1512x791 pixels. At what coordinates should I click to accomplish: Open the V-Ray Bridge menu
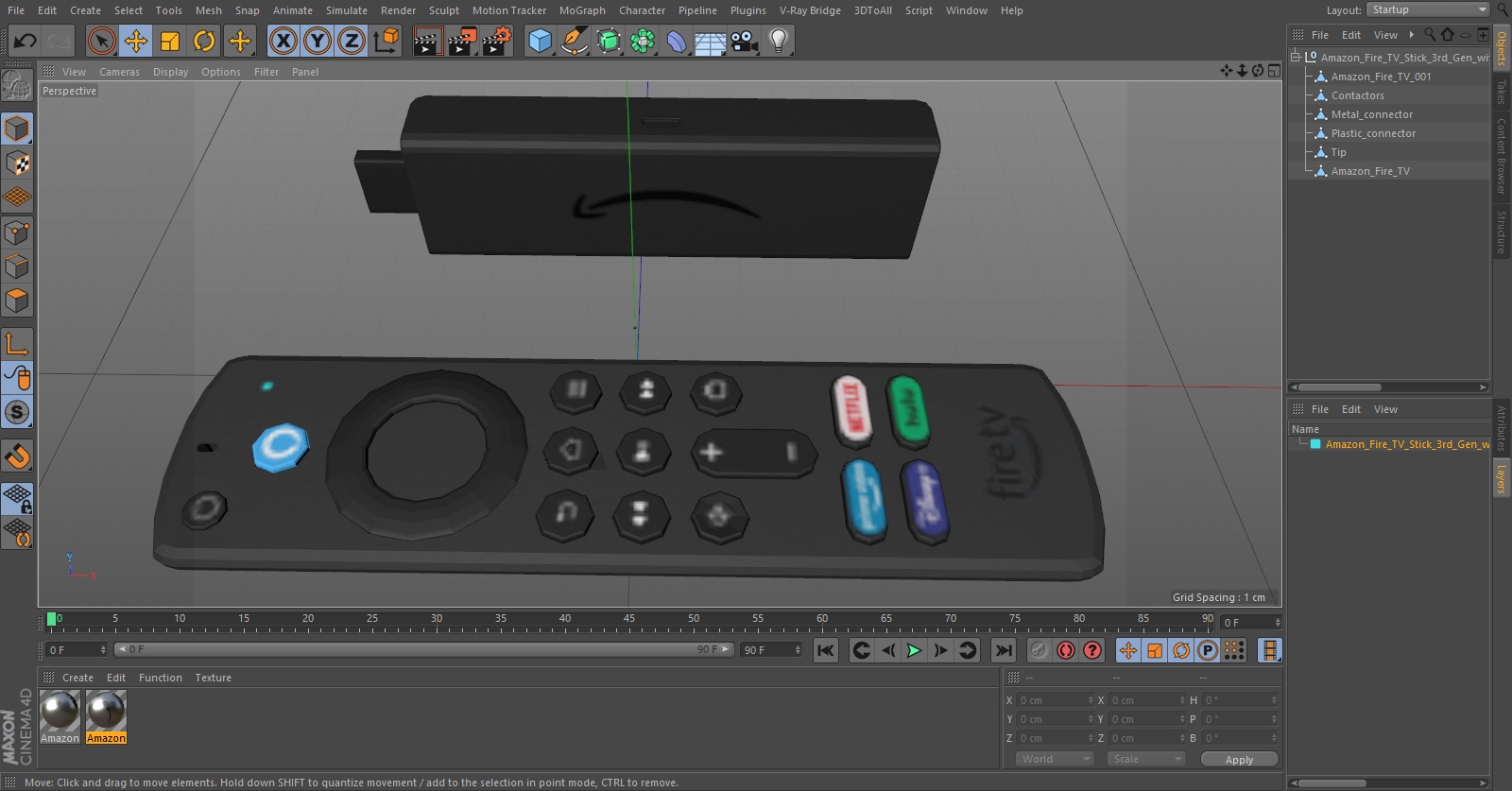810,10
